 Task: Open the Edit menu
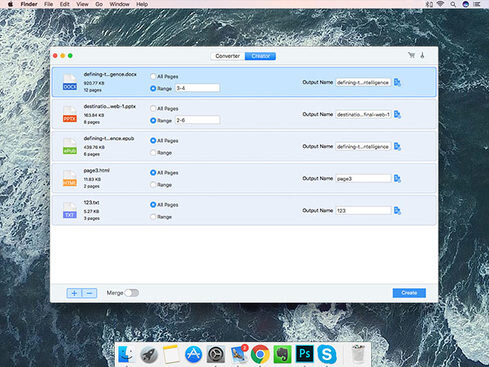[x=64, y=4]
